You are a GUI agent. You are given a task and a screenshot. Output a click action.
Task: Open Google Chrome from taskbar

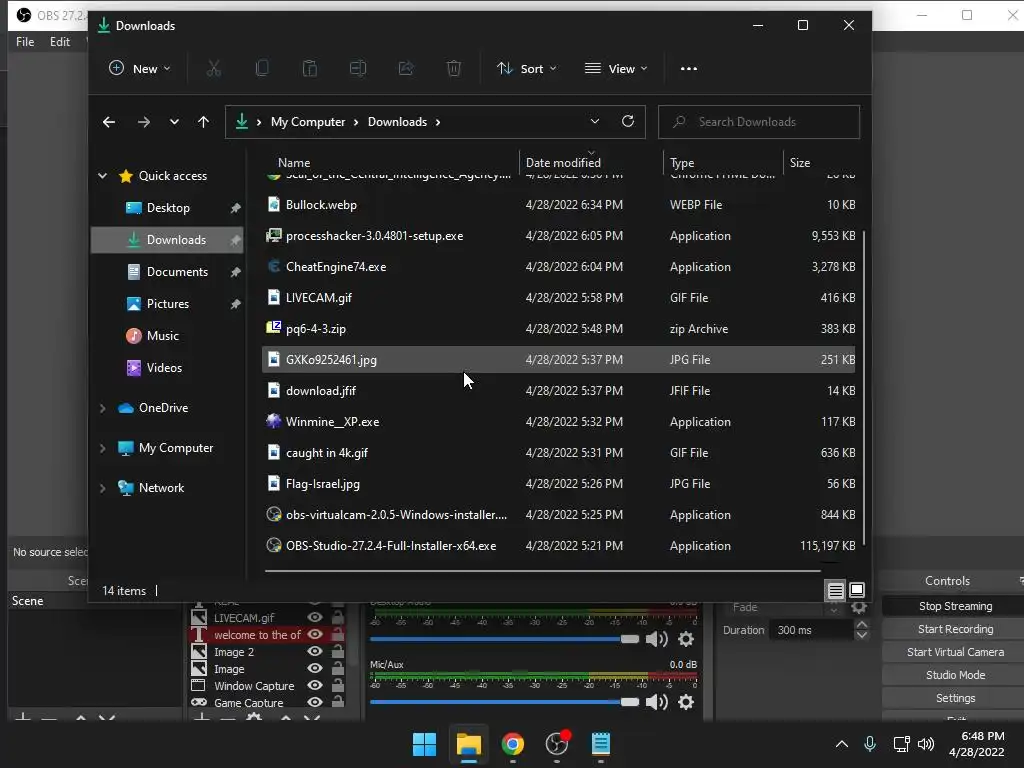click(513, 744)
